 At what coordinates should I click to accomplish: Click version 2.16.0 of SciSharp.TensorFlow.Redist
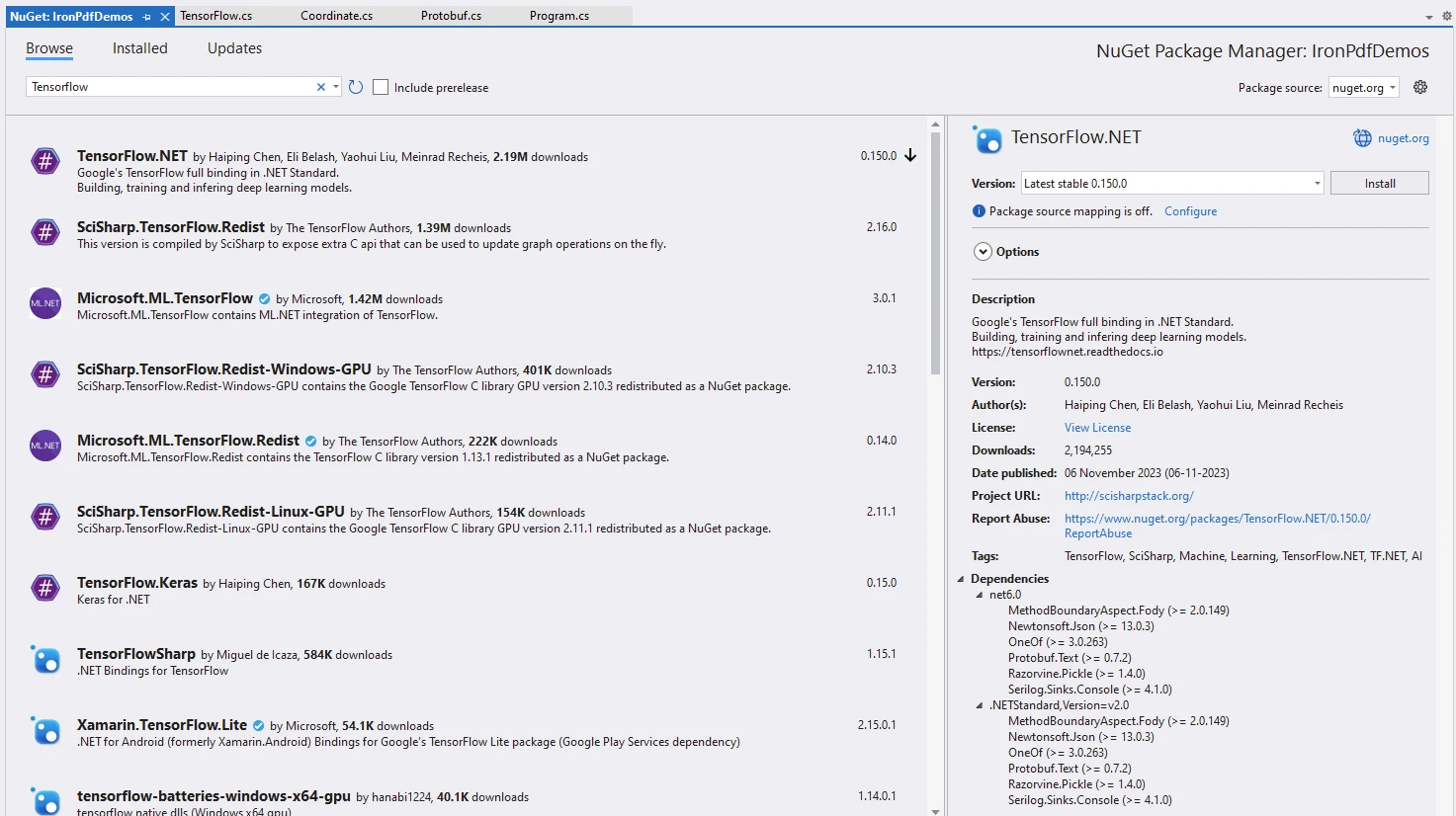coord(882,227)
